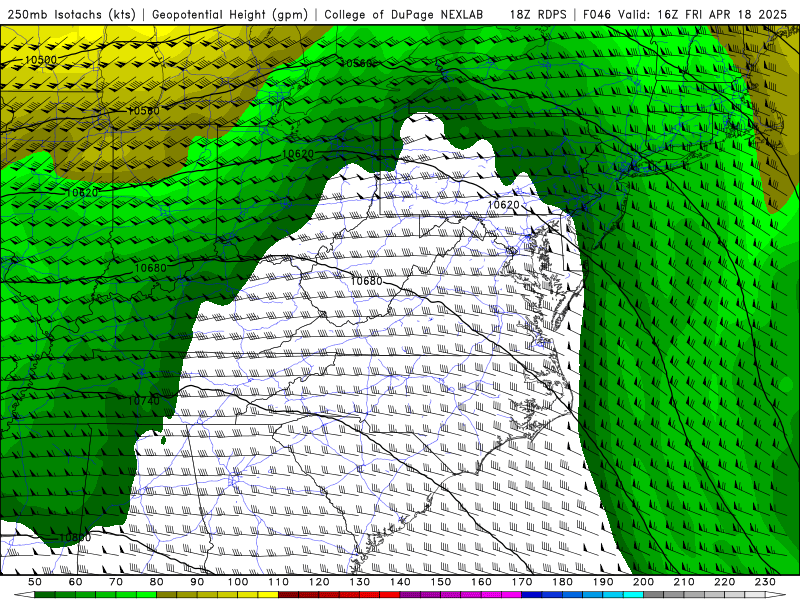Screen dimensions: 800x600
Task: Click the 220 value on the color scale
Action: 724,582
